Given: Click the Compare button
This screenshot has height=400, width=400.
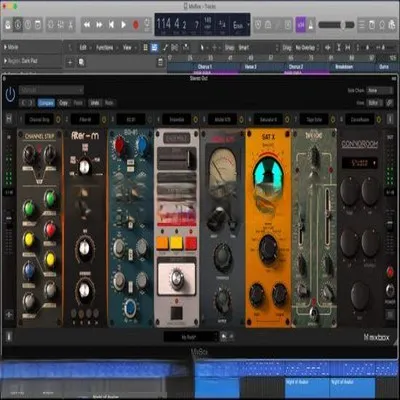Looking at the screenshot, I should point(46,103).
